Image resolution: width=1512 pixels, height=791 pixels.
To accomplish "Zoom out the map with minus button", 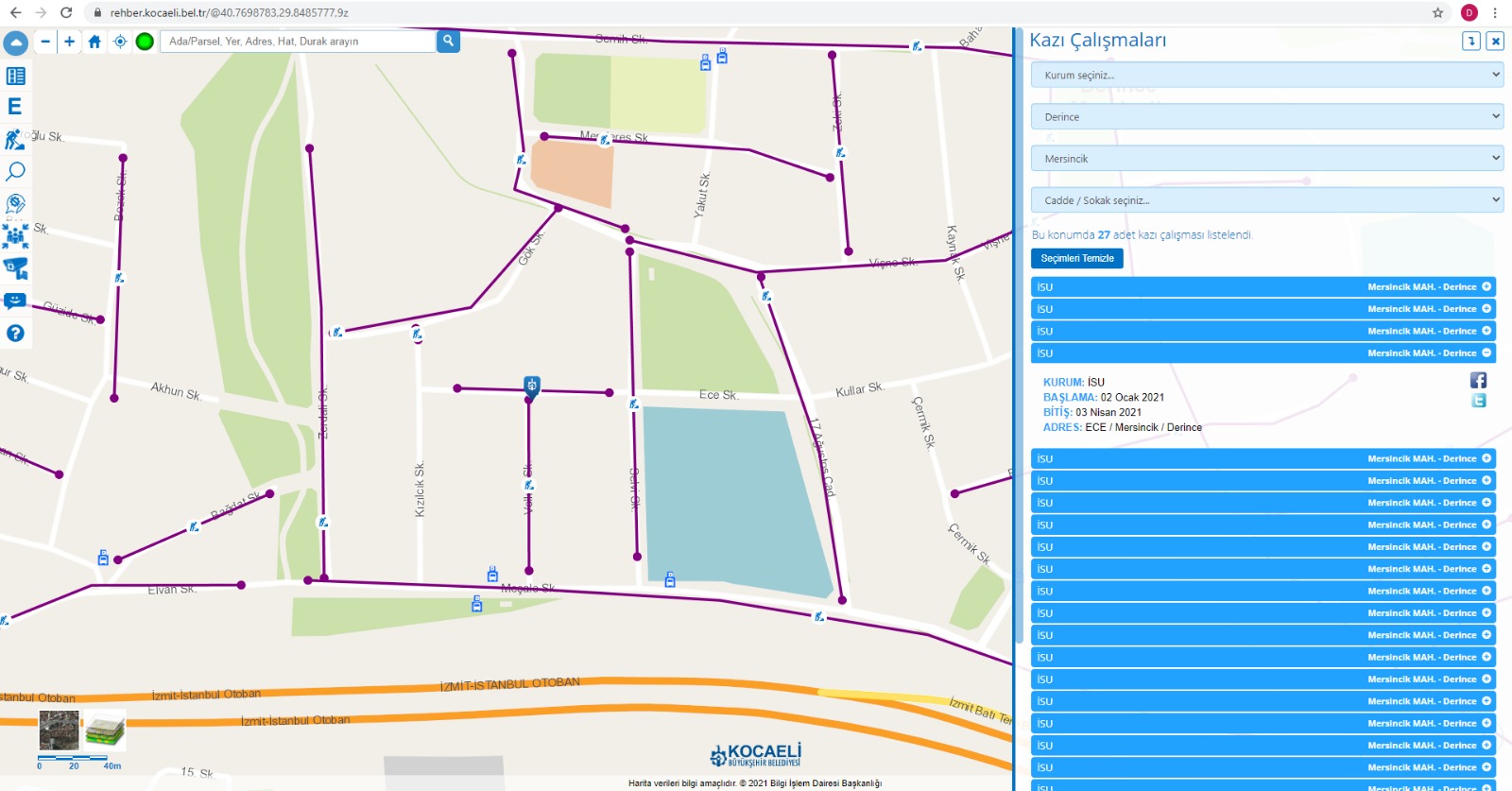I will (x=45, y=42).
